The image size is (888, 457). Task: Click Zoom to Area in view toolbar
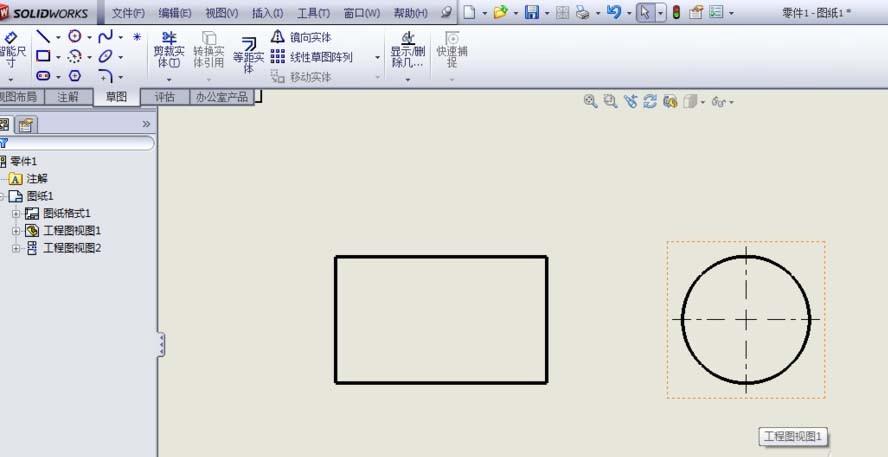tap(610, 101)
